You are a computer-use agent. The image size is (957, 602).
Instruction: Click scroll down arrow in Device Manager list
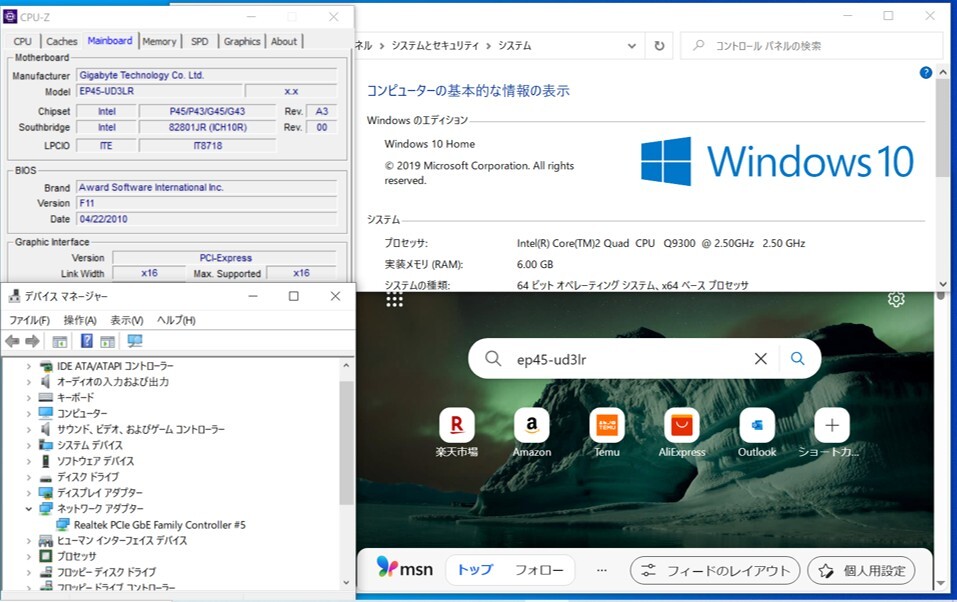coord(346,582)
